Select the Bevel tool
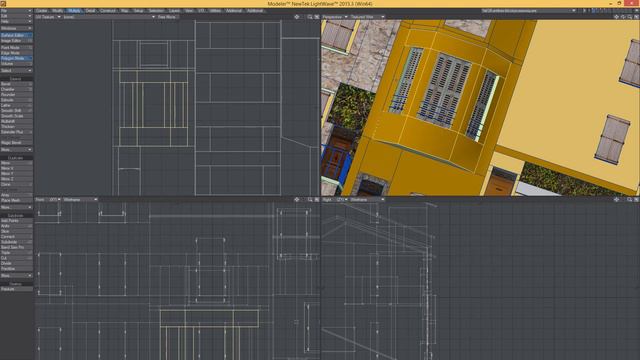 16,84
